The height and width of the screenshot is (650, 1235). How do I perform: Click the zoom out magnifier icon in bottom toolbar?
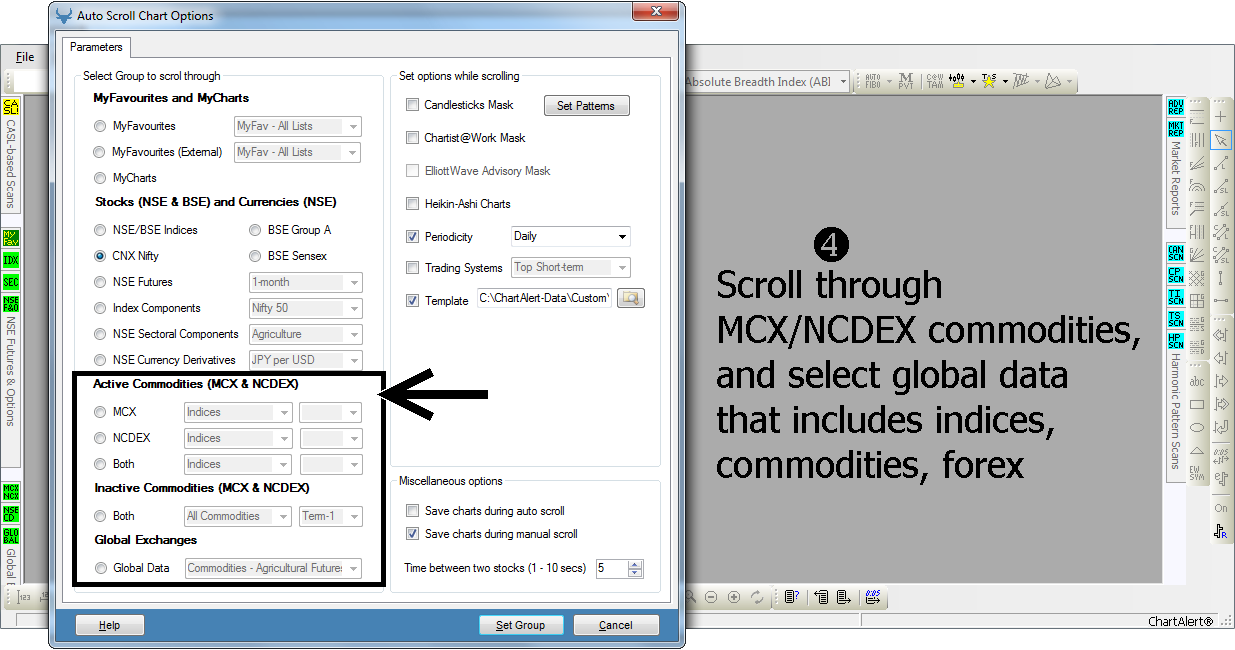pos(711,597)
